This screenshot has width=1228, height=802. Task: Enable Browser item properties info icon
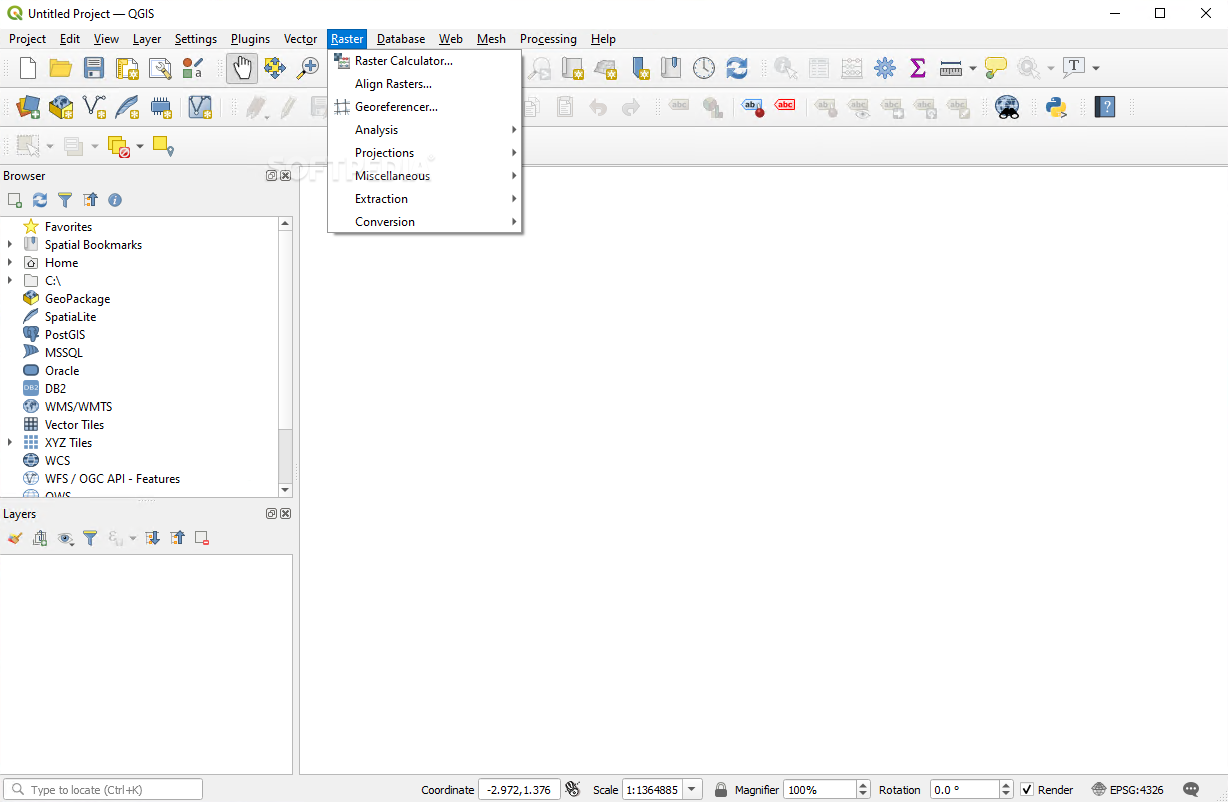click(x=115, y=200)
